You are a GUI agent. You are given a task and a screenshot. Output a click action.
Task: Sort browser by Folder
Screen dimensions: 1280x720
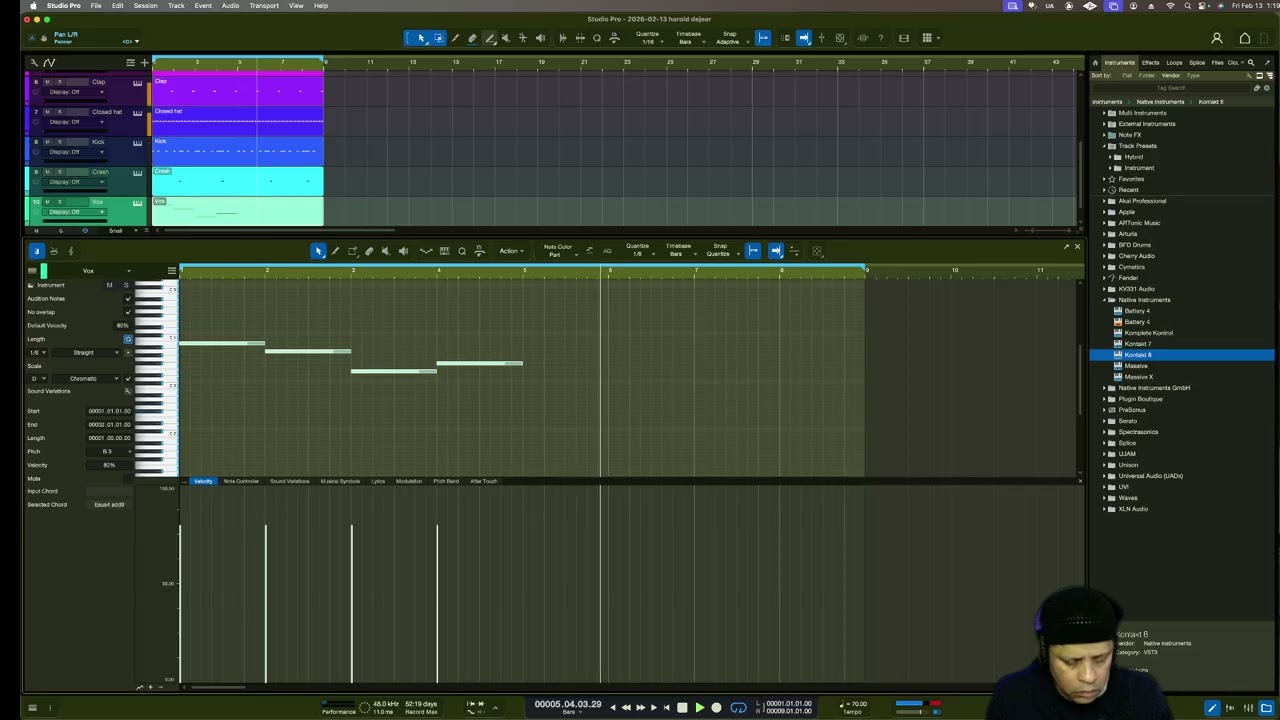1146,75
